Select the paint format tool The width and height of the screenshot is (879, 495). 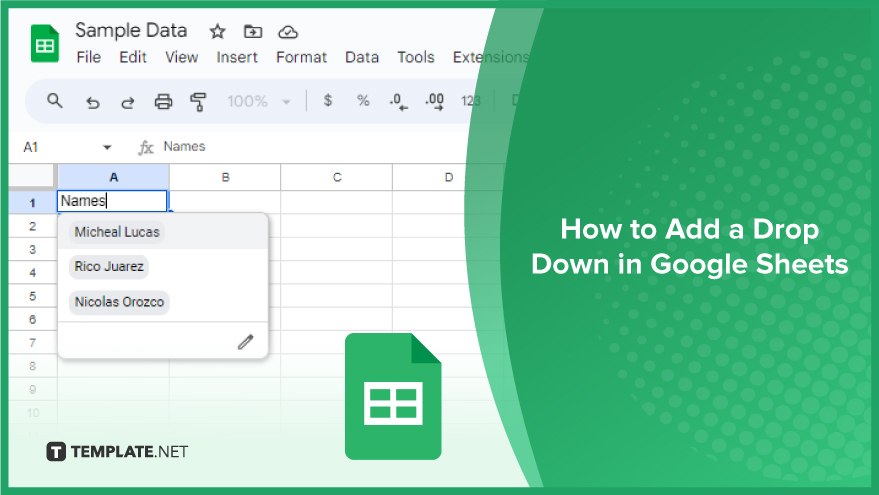198,102
